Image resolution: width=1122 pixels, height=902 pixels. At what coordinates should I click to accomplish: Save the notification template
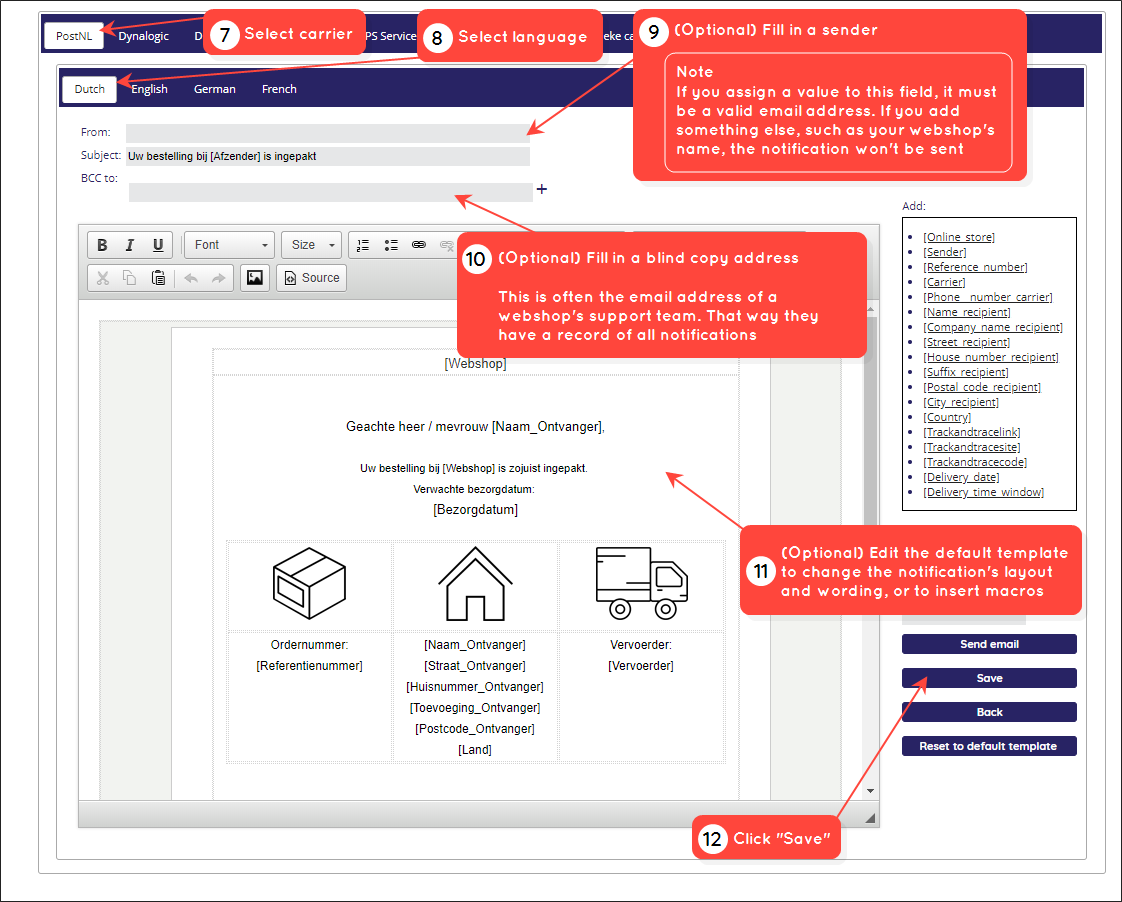pos(989,678)
